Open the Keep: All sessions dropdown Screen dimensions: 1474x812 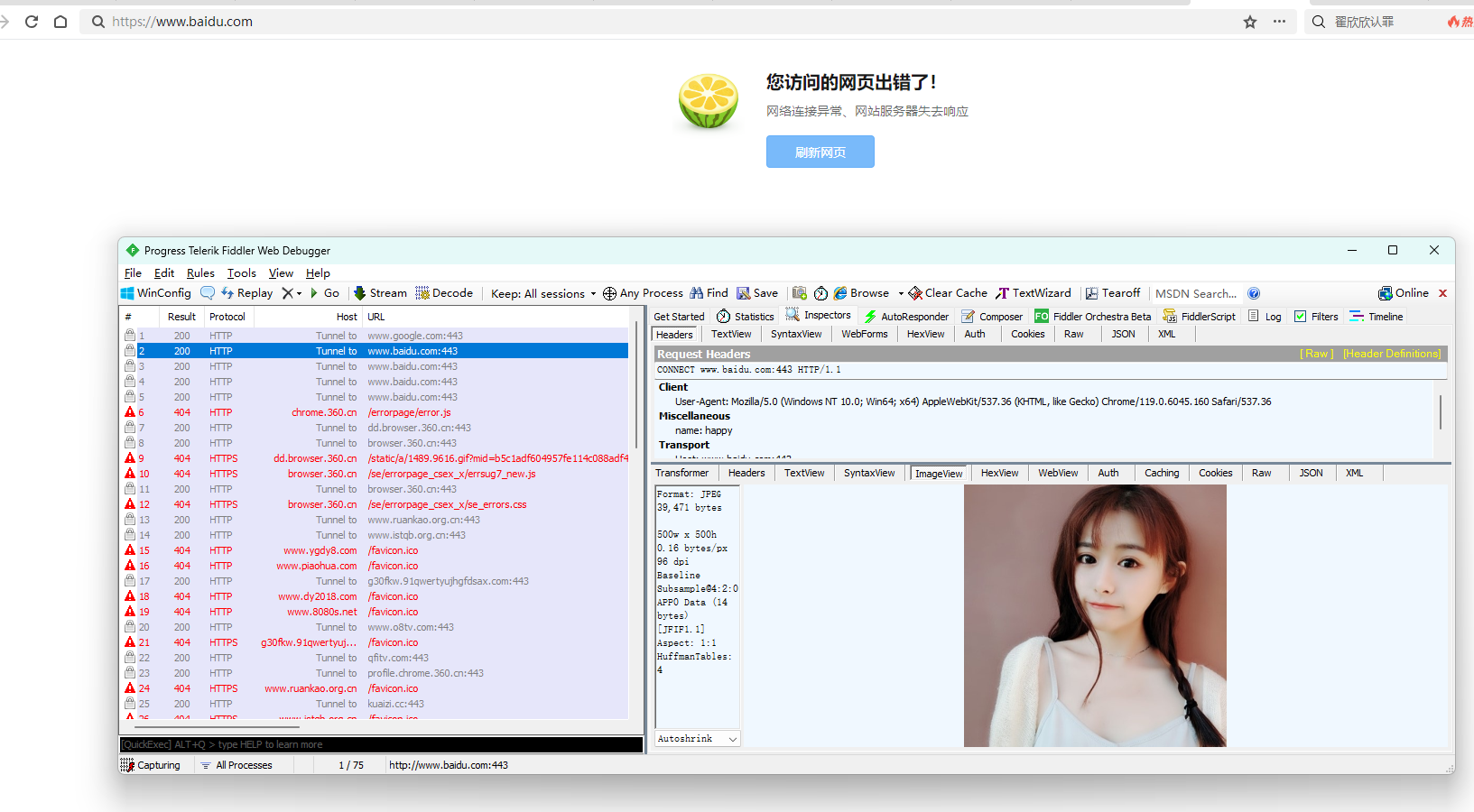click(x=543, y=293)
